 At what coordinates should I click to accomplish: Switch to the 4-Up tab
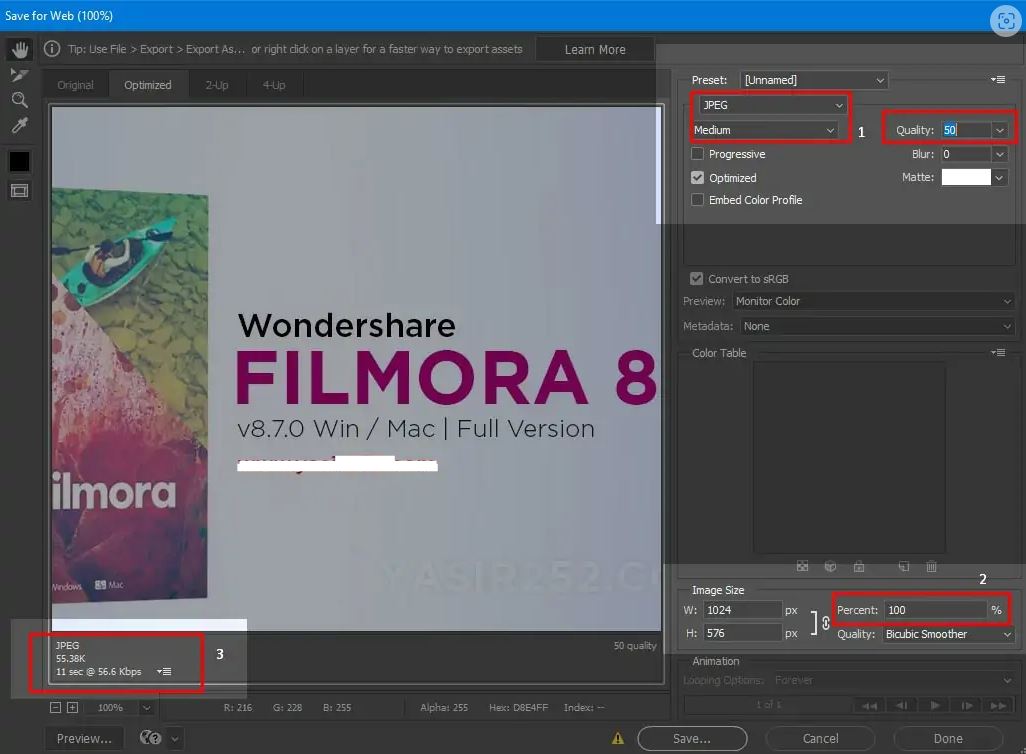[274, 85]
